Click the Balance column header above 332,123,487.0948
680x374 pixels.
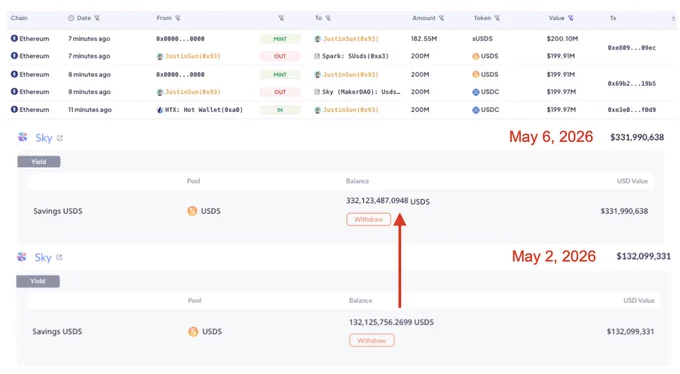[357, 181]
